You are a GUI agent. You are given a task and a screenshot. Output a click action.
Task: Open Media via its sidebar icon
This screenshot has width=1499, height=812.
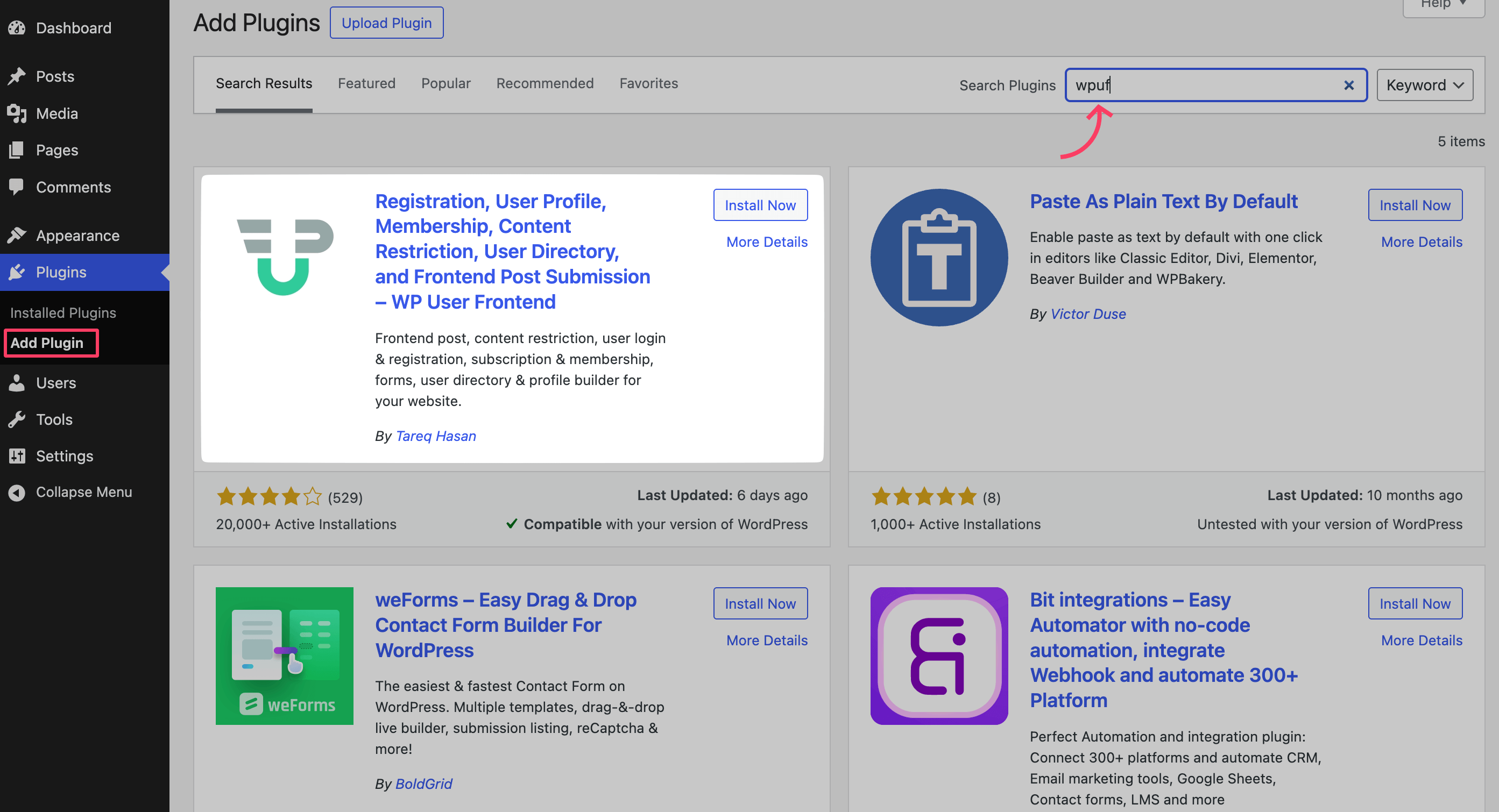[x=17, y=113]
